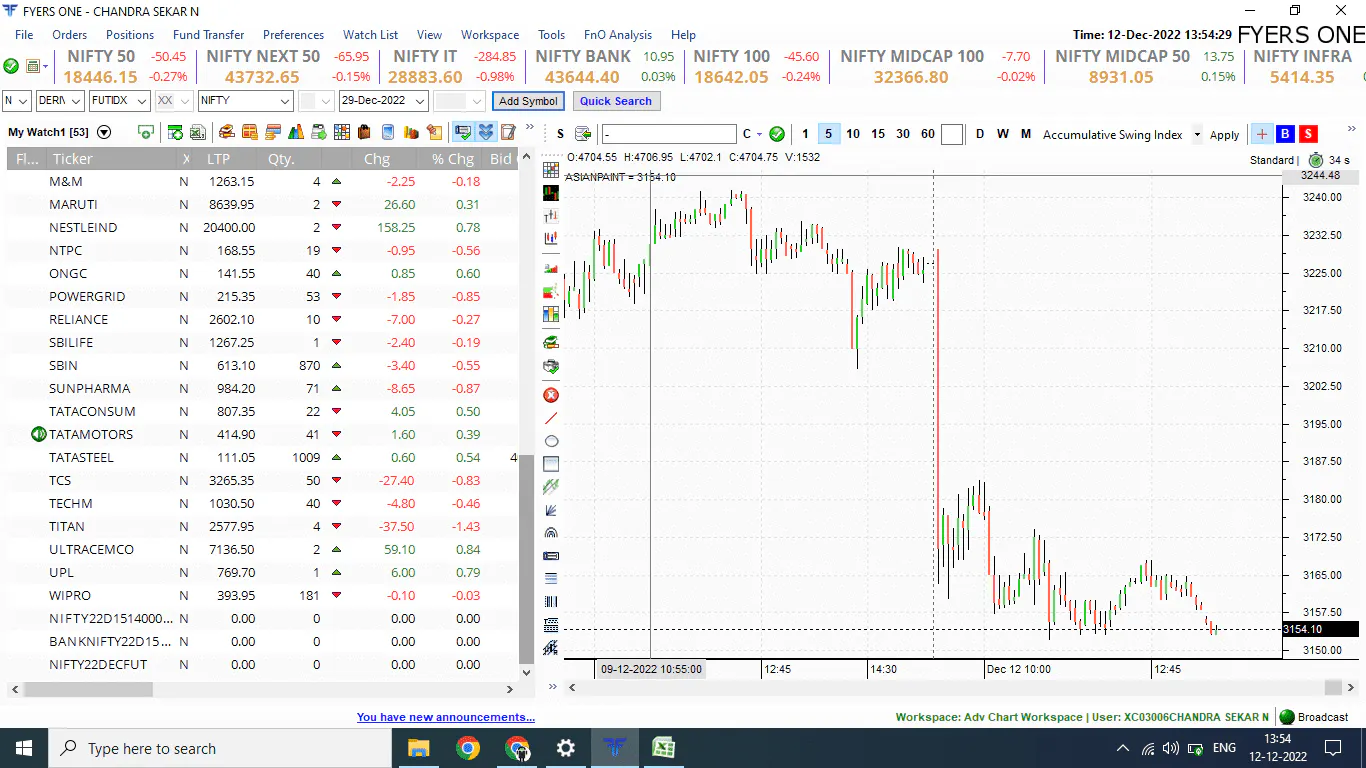Screen dimensions: 1366x768
Task: Select the TATAMOTORS row in the watchlist
Action: [262, 434]
